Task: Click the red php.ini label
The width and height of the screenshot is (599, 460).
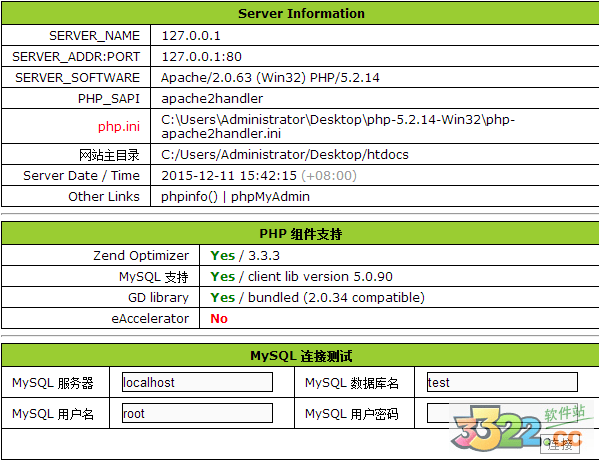Action: pyautogui.click(x=119, y=126)
